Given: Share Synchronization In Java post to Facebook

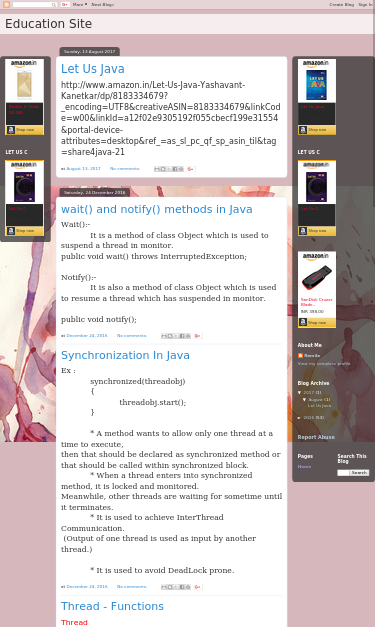Looking at the screenshot, I should 182,587.
